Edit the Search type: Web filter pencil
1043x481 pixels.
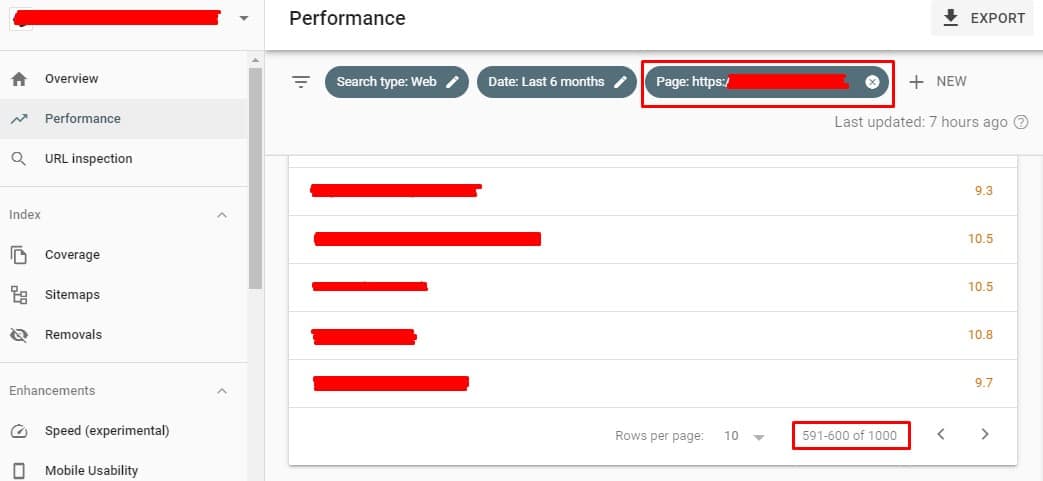pyautogui.click(x=452, y=82)
